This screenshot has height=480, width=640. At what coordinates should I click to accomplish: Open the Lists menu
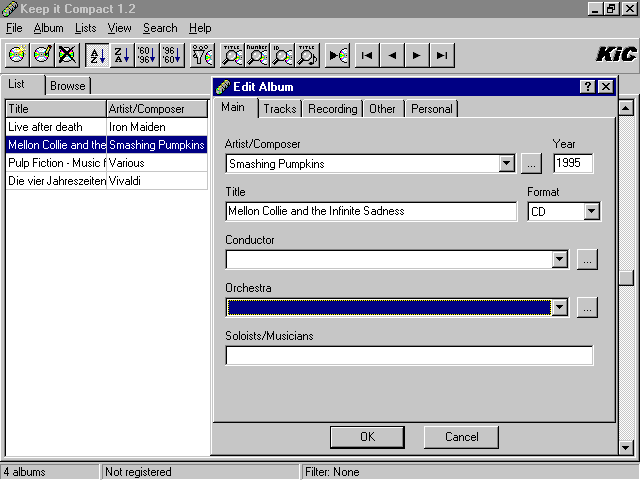[86, 28]
